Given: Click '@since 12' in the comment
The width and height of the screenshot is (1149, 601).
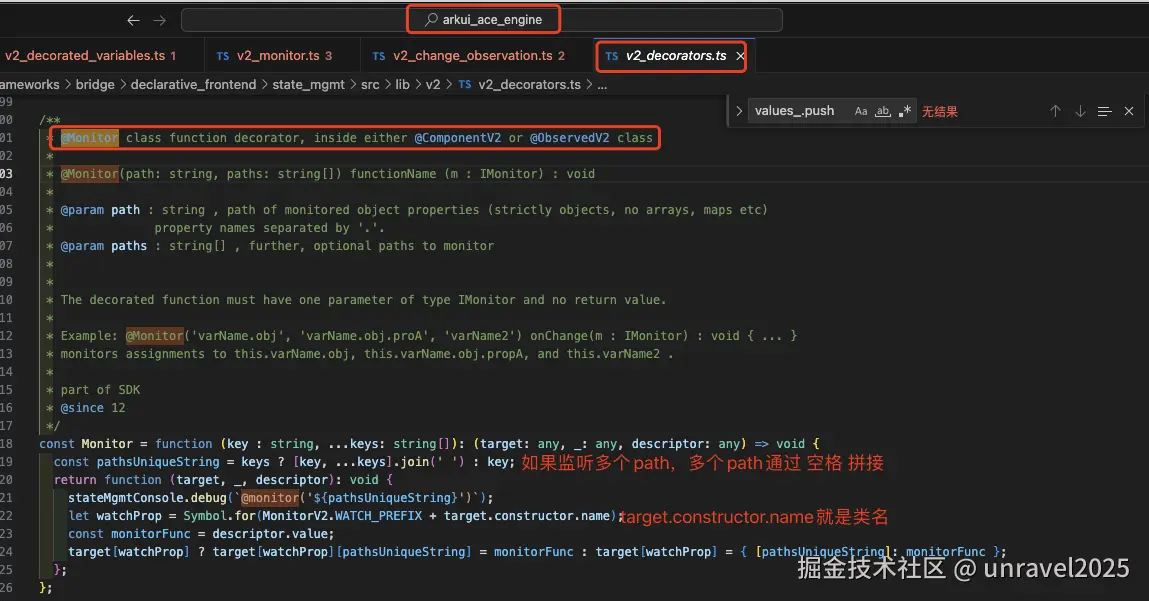Looking at the screenshot, I should [92, 408].
